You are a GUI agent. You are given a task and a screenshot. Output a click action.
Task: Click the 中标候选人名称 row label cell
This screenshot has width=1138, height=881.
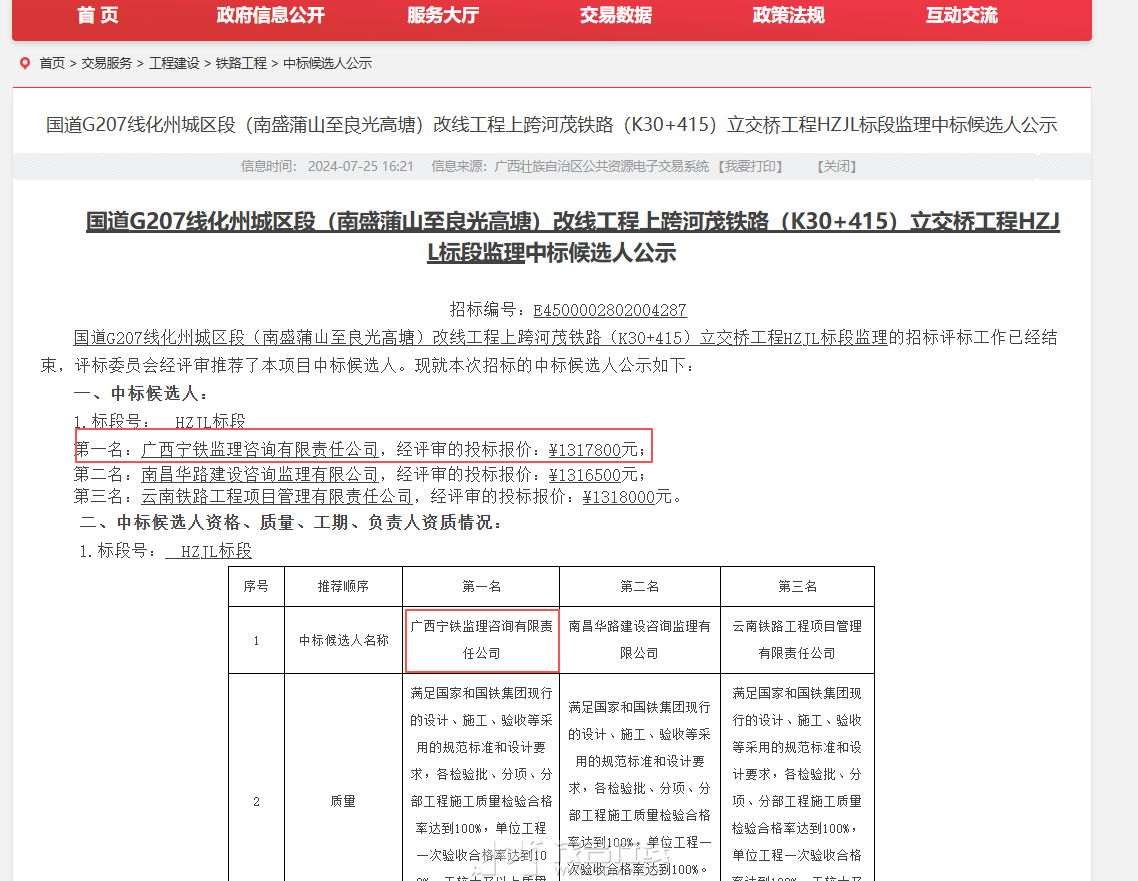(343, 640)
